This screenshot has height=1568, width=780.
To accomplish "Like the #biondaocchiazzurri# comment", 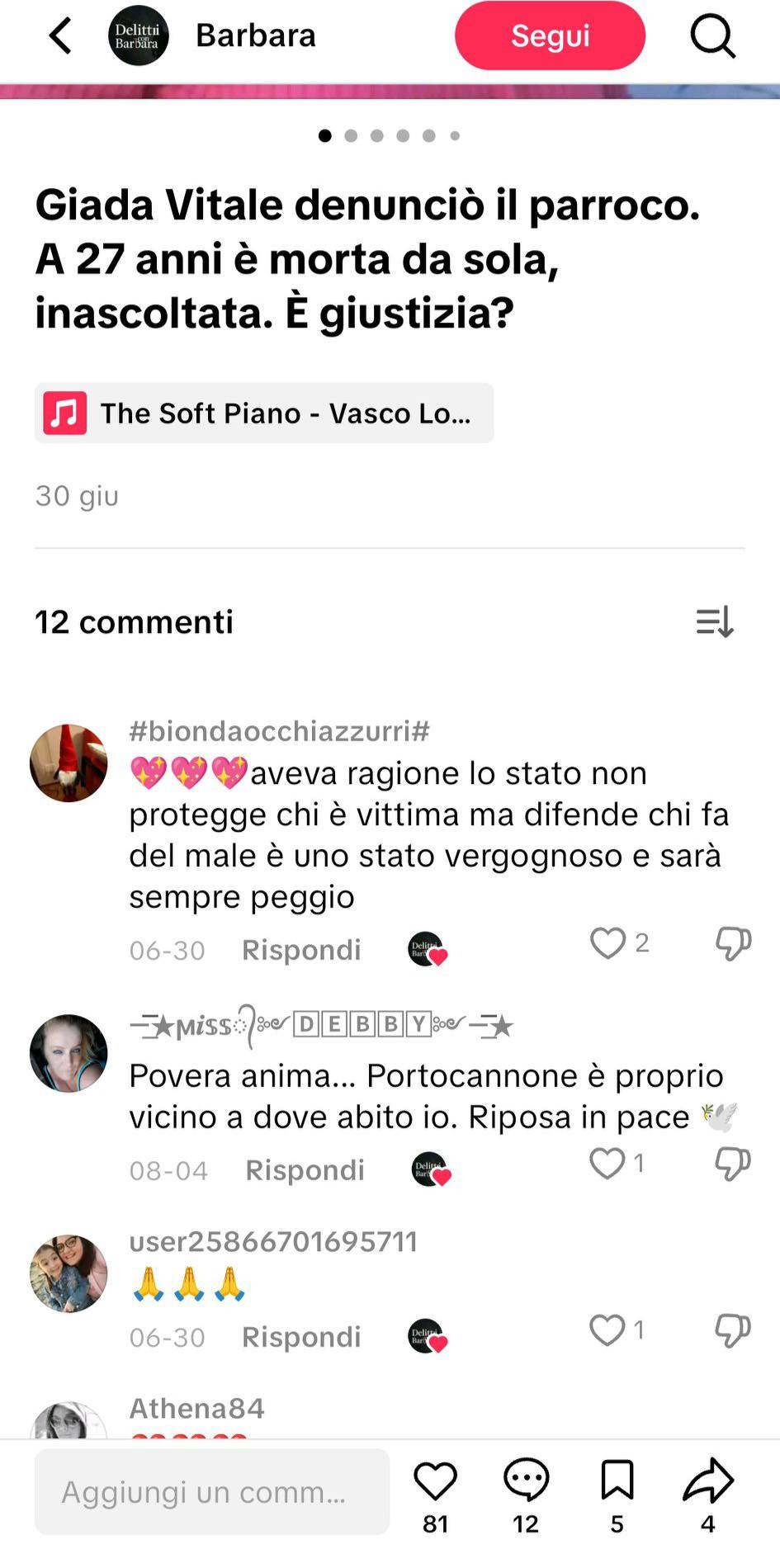I will tap(607, 942).
